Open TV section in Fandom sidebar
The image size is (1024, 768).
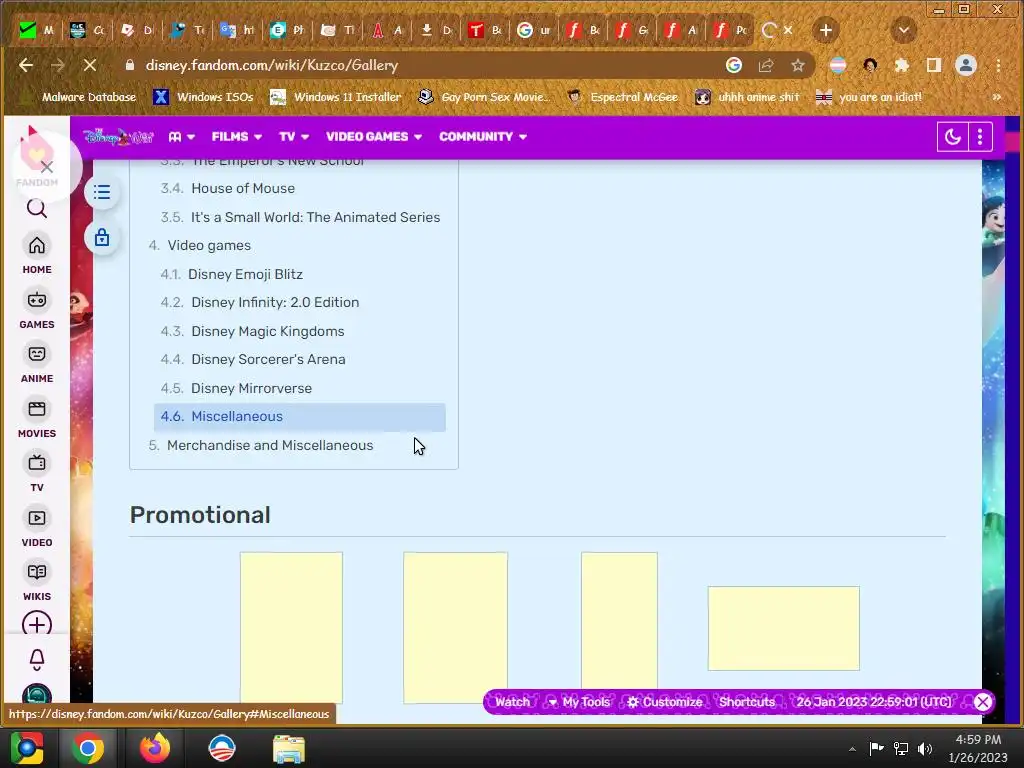(37, 473)
